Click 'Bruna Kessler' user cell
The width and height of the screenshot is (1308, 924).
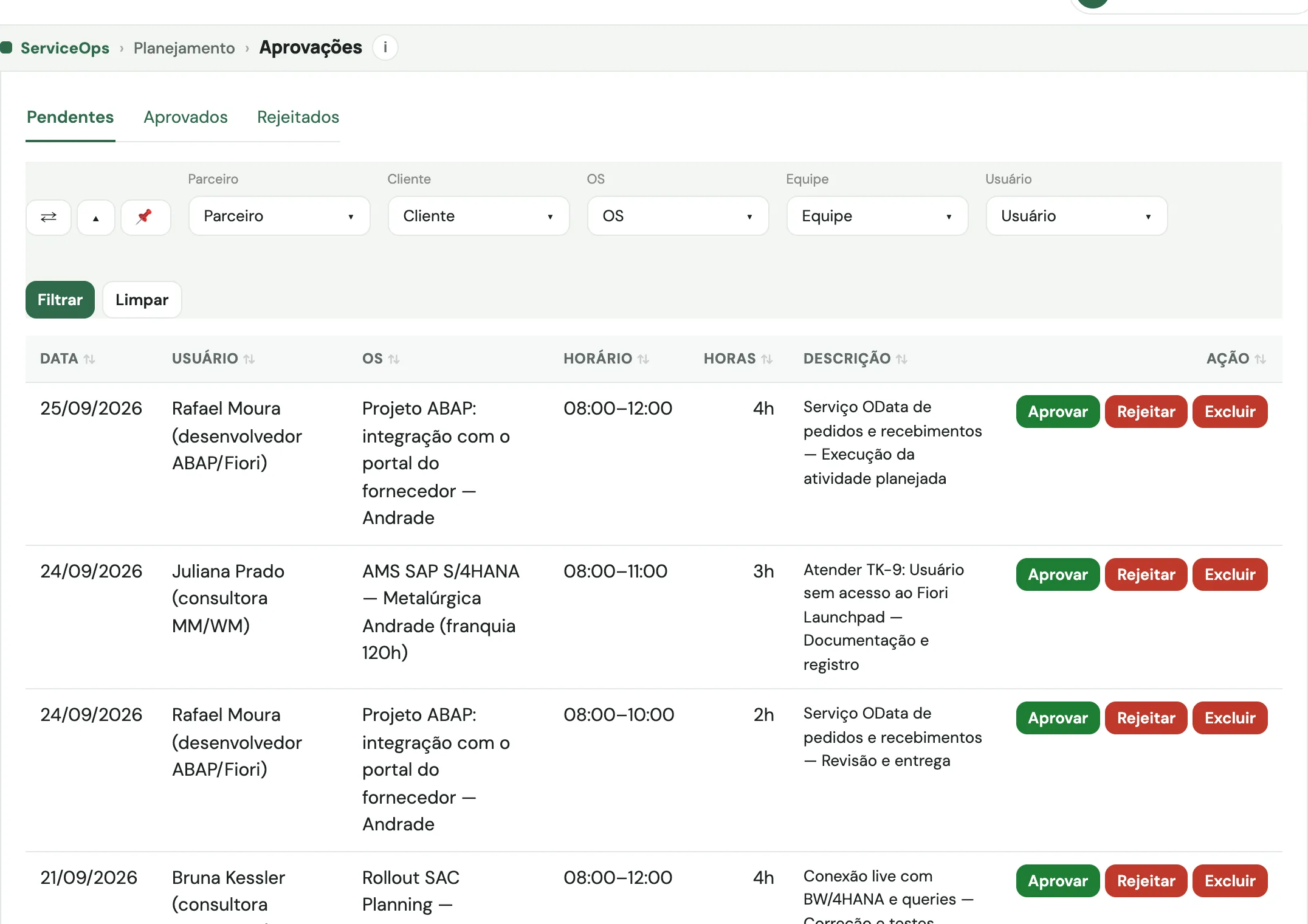click(229, 878)
